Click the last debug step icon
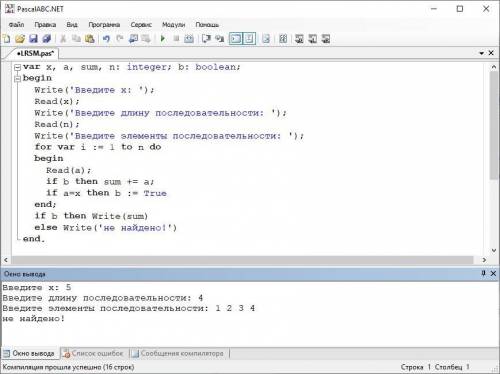 click(326, 39)
